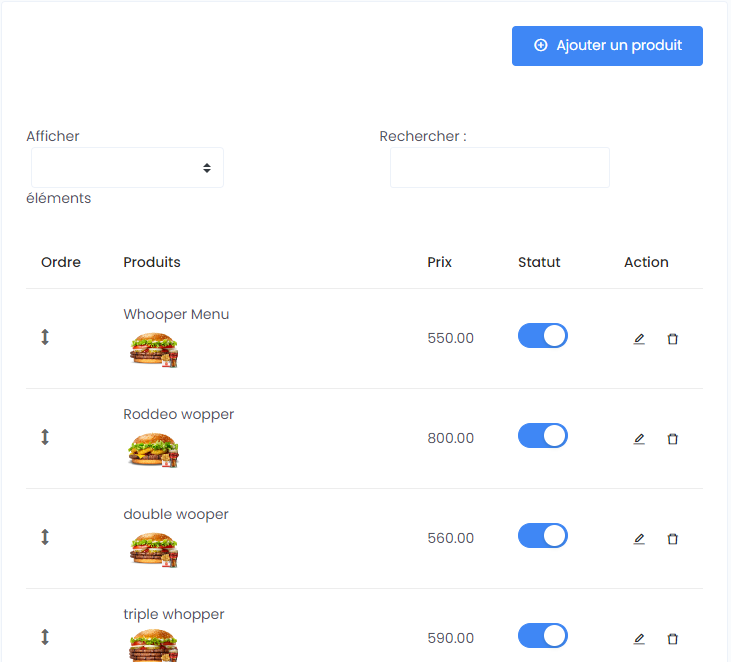Sort table by Produits column header
This screenshot has width=731, height=662.
pos(152,262)
